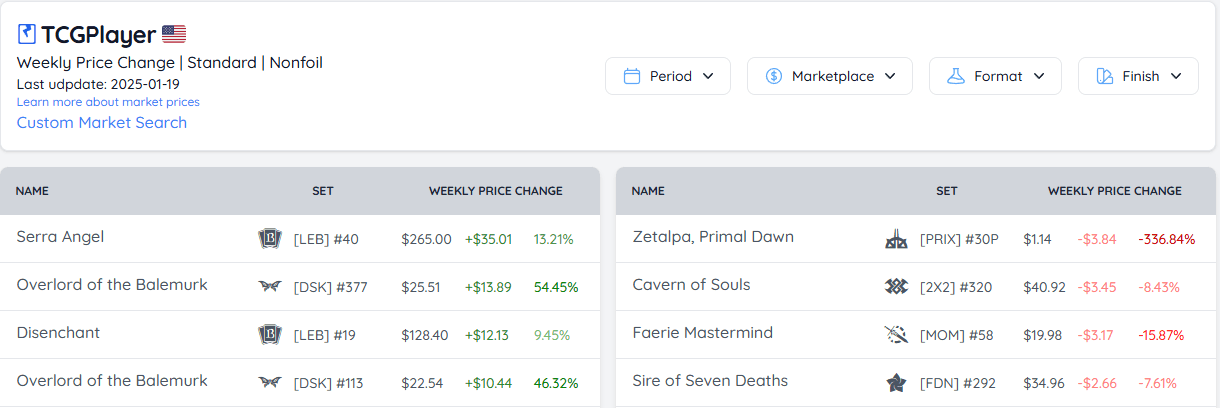The width and height of the screenshot is (1220, 408).
Task: Click the -336.84% change percentage
Action: coord(1166,239)
